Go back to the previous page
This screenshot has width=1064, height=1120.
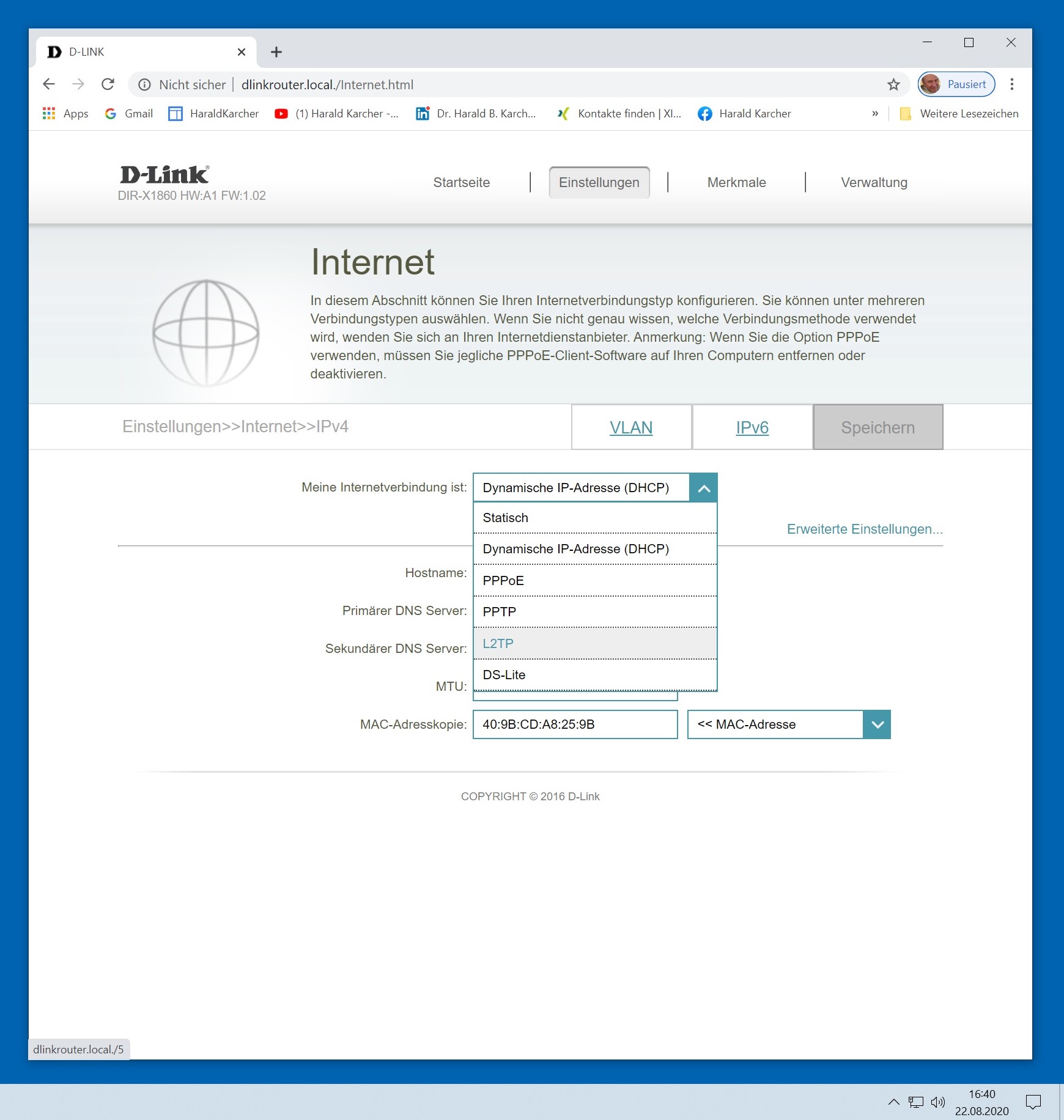(49, 84)
